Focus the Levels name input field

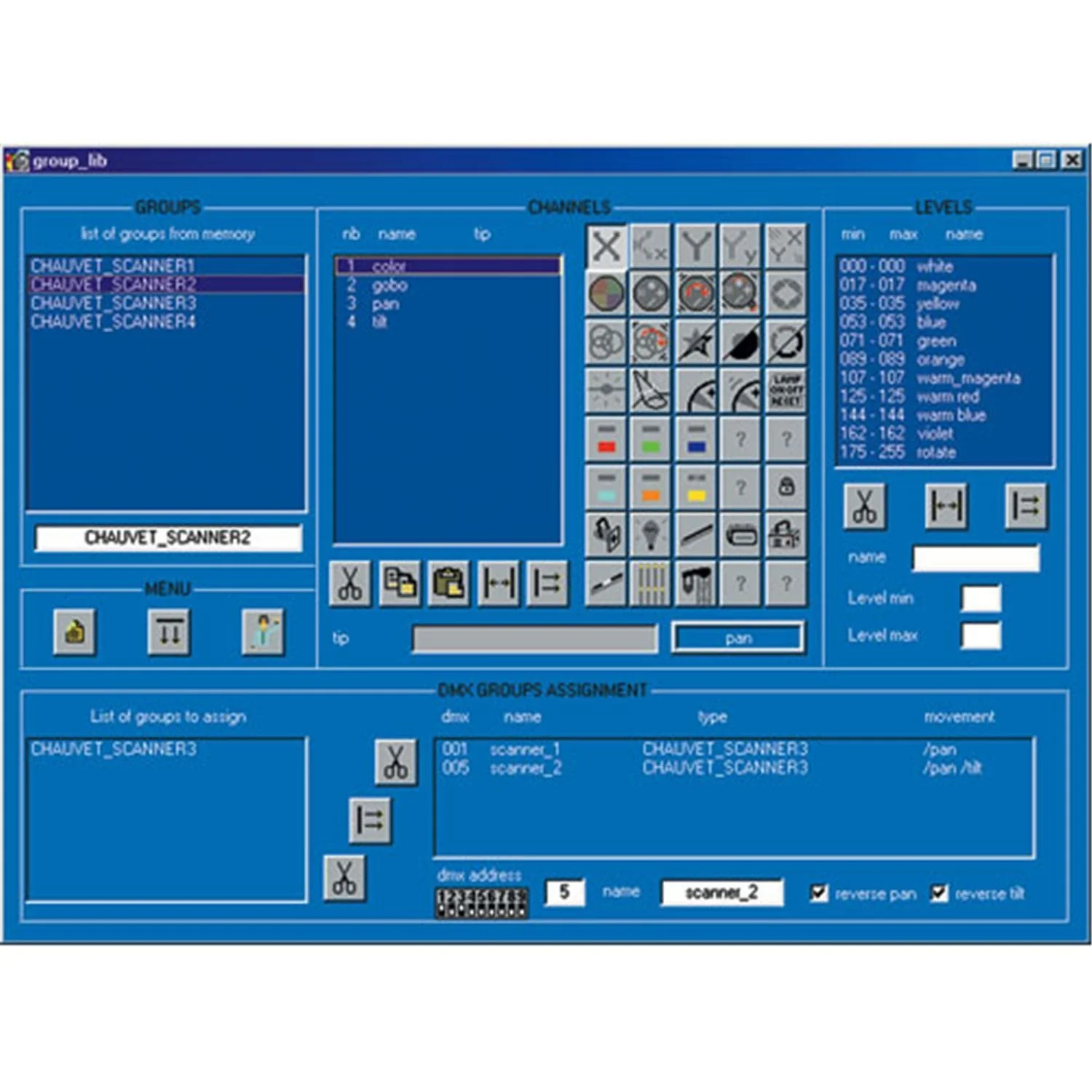[976, 558]
